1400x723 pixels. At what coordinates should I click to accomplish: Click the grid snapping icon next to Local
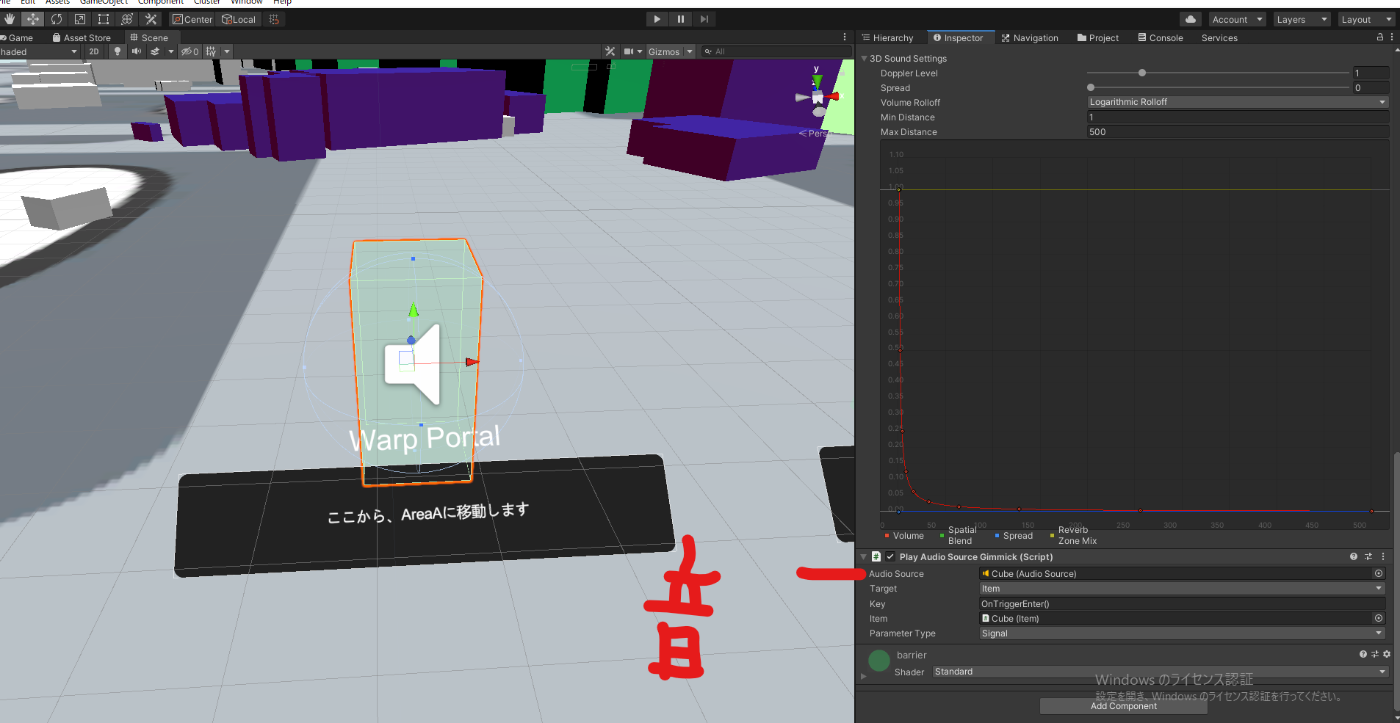(275, 19)
